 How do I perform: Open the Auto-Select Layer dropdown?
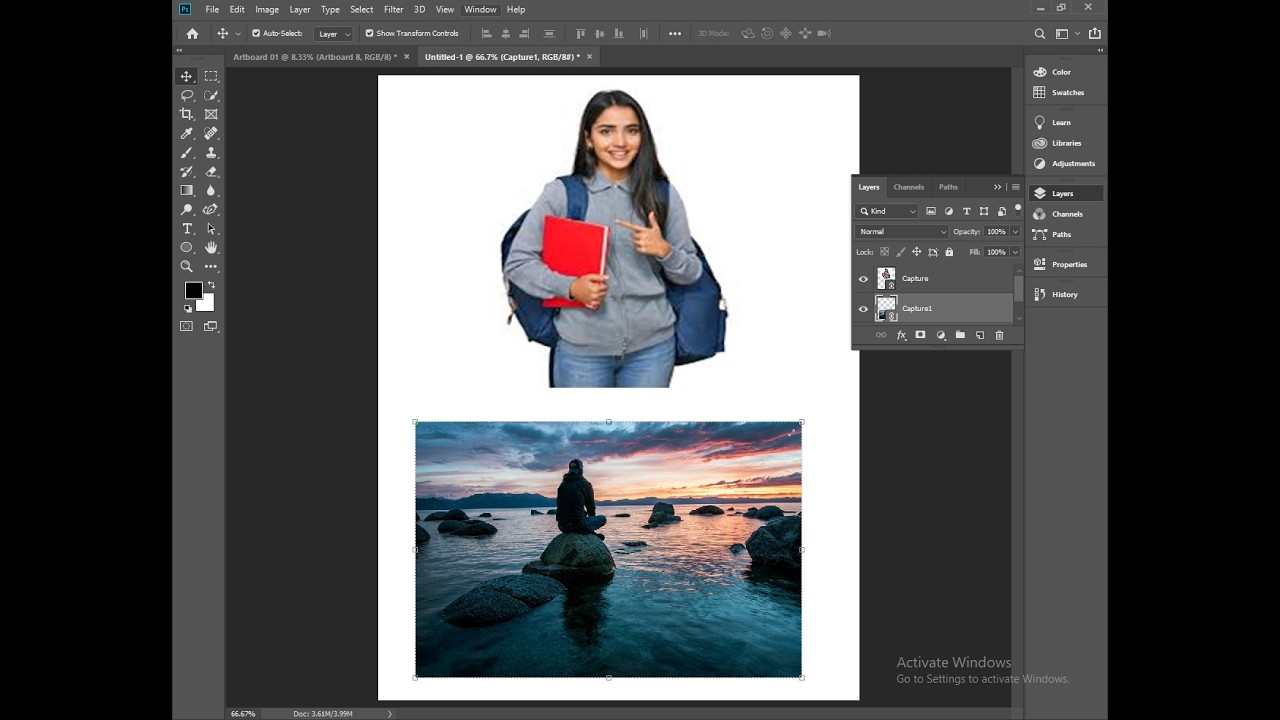tap(333, 33)
